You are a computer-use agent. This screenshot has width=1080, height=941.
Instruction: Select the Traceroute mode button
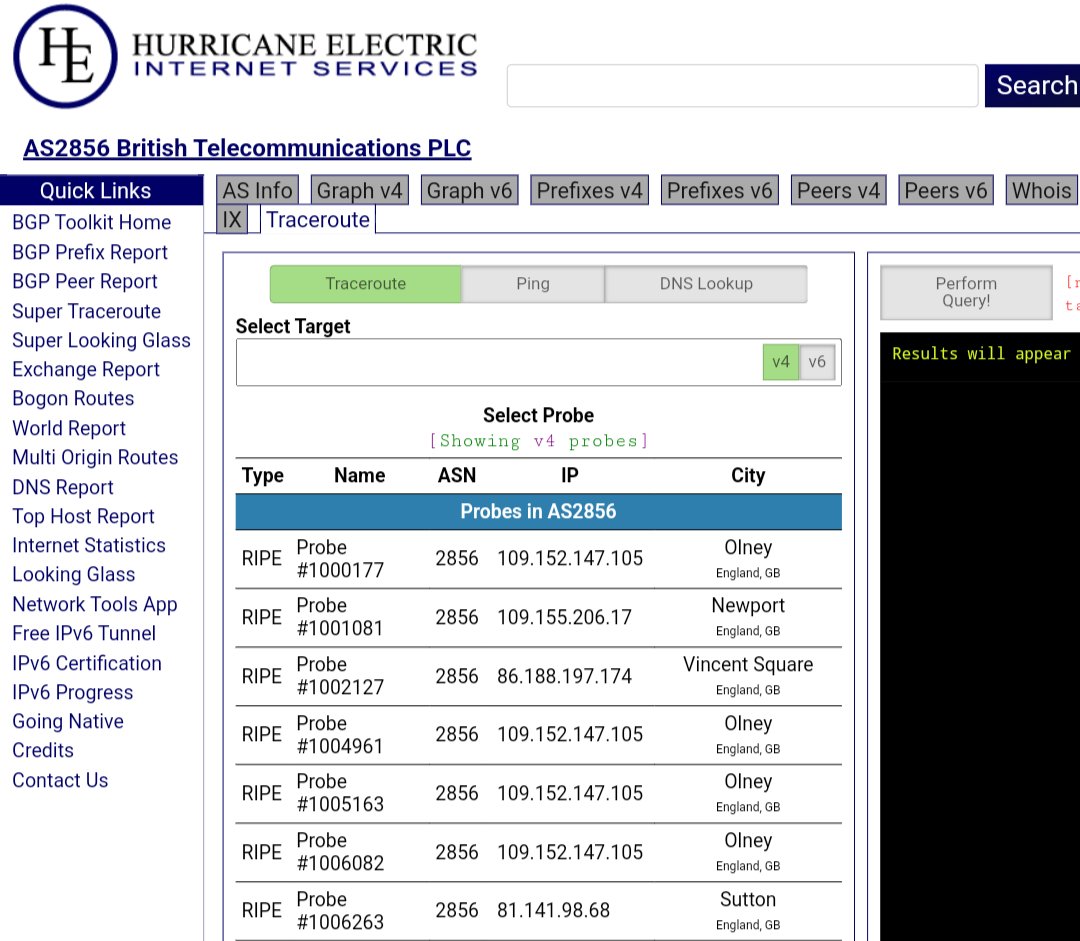point(365,284)
